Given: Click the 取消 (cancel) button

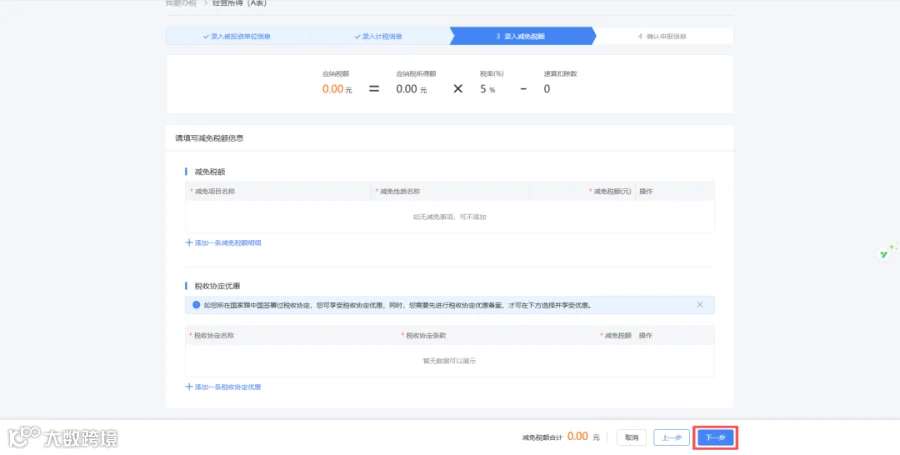Looking at the screenshot, I should 631,438.
